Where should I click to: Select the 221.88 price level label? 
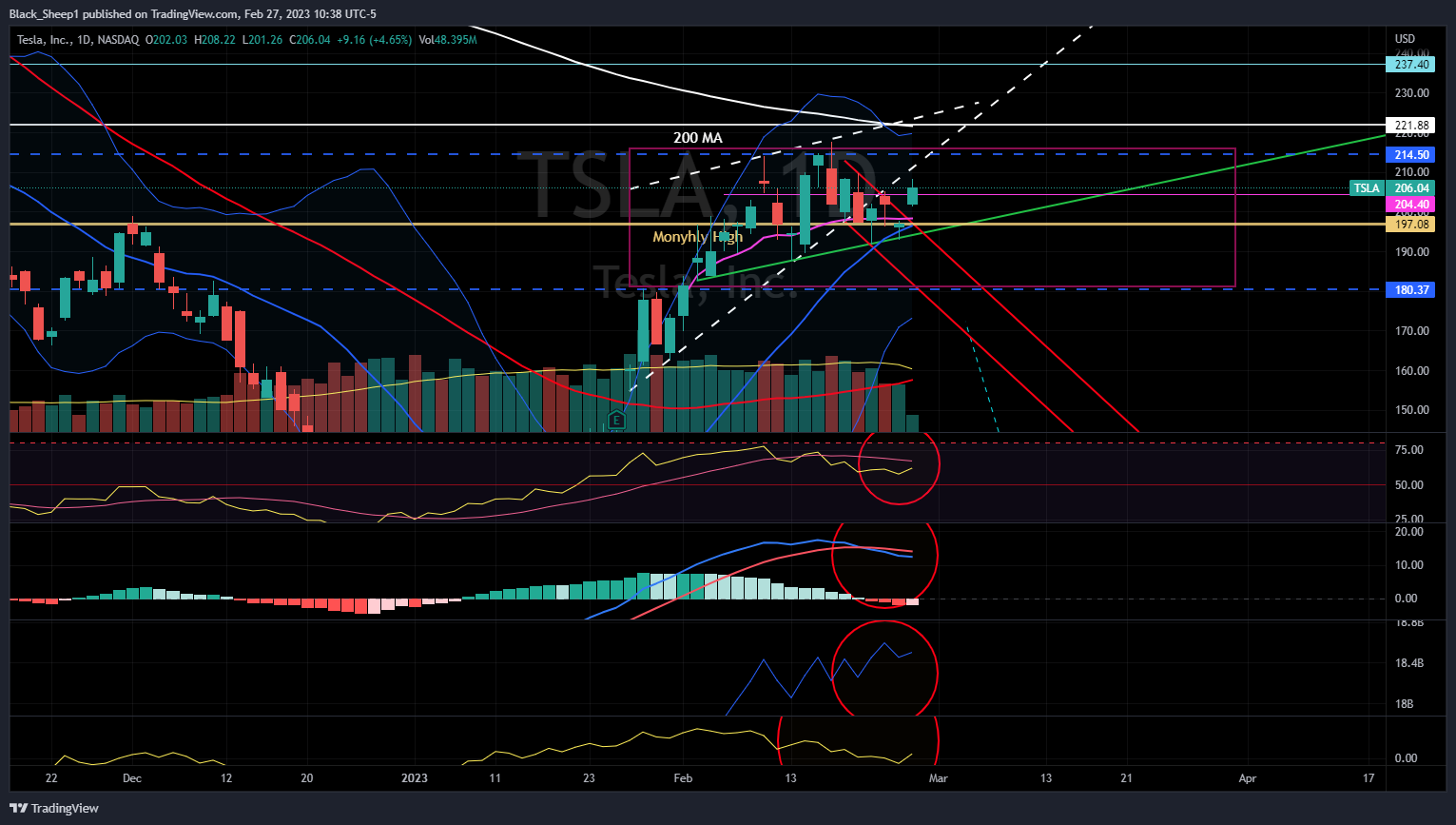(x=1411, y=126)
